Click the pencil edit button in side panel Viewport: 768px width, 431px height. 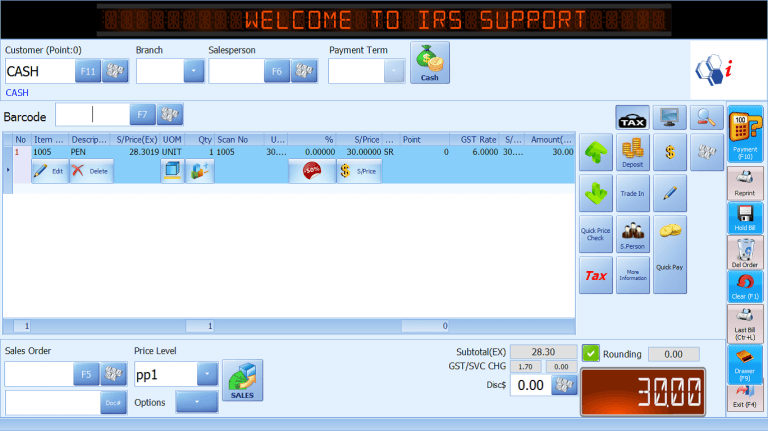670,193
